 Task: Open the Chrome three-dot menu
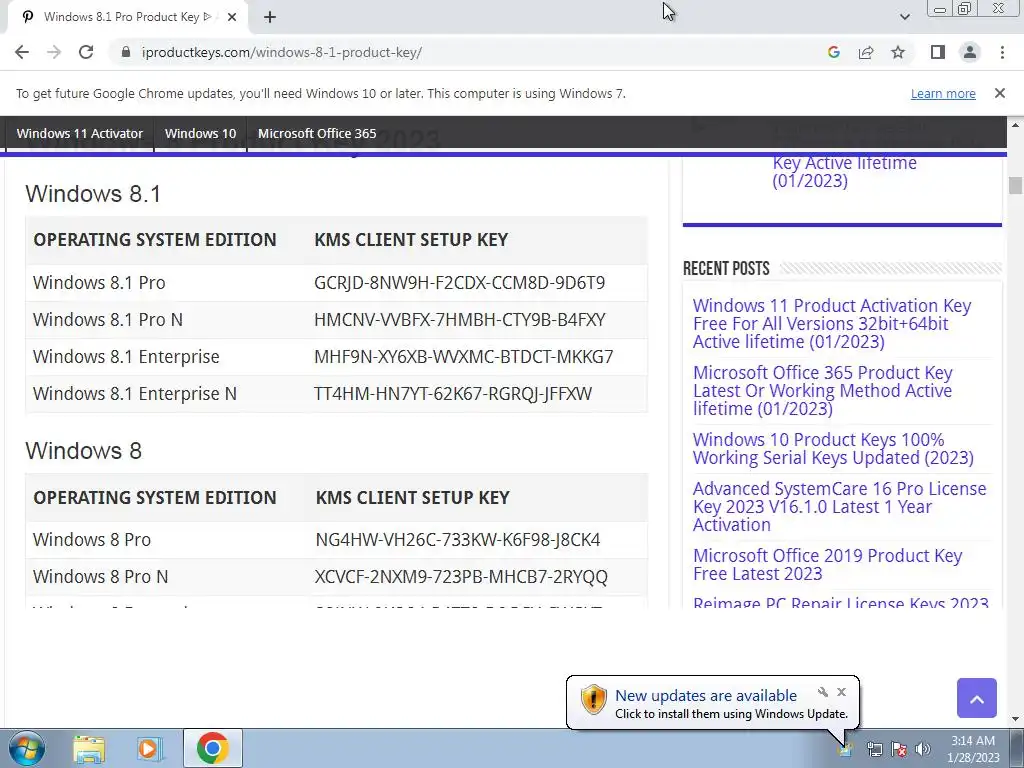1002,52
